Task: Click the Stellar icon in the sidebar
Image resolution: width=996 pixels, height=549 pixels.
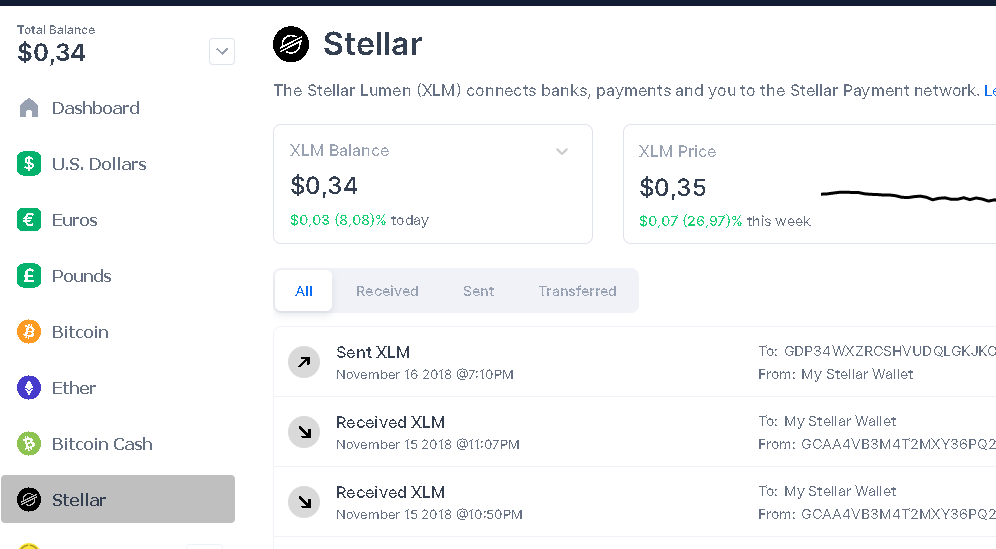Action: click(x=29, y=500)
